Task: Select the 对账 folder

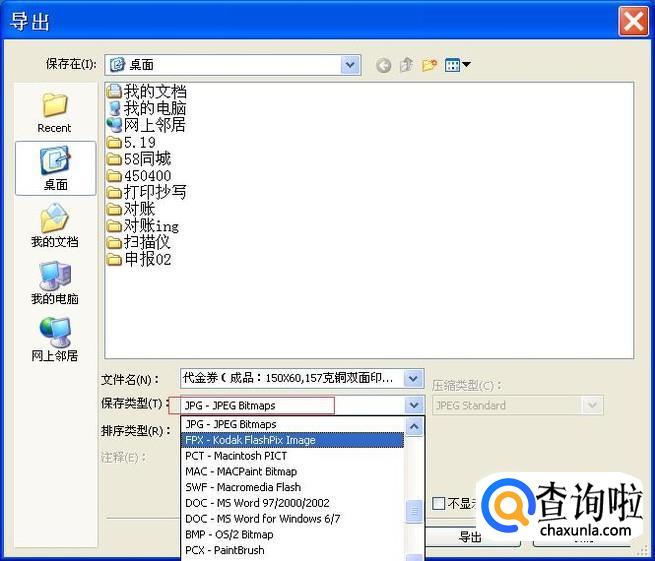Action: coord(131,208)
